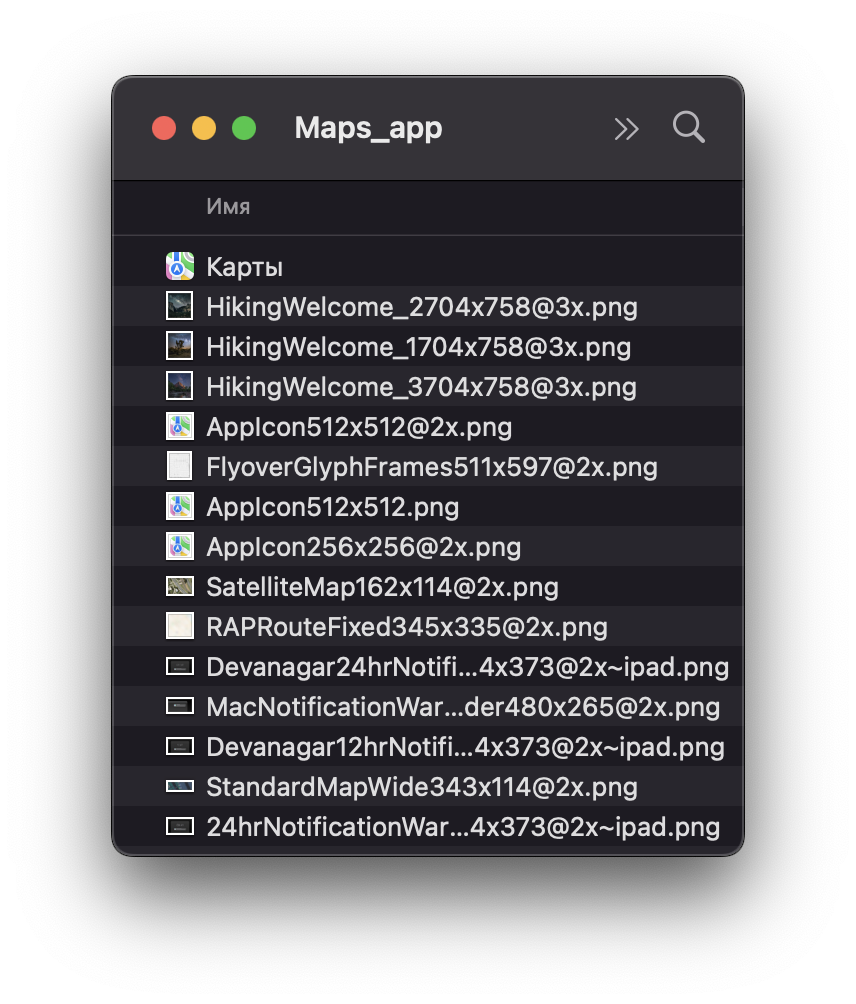The image size is (856, 1004).
Task: Select file name HikingWelcome_1704x758@3x.png
Action: (419, 347)
